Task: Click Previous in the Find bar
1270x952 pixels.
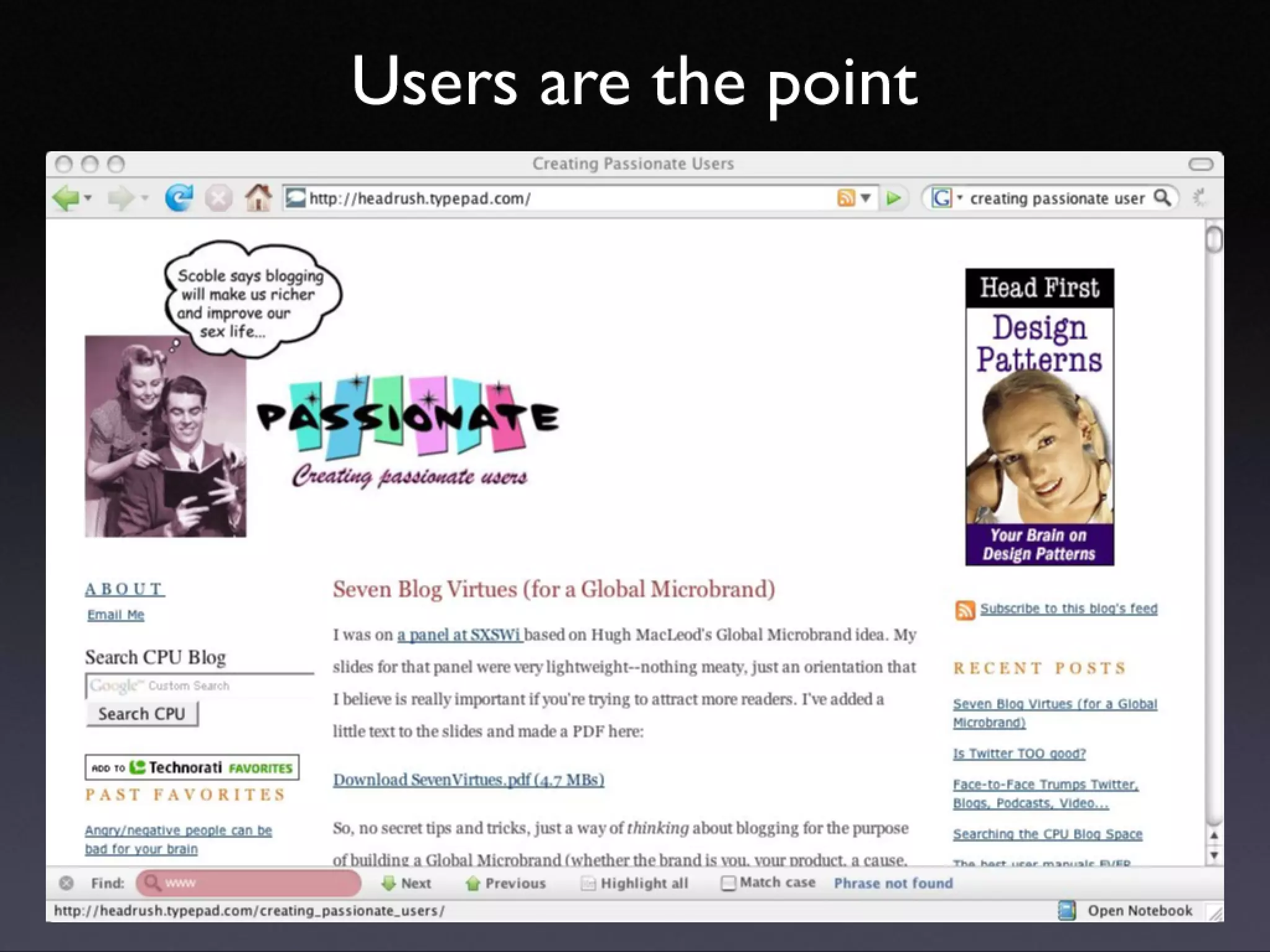Action: pyautogui.click(x=506, y=883)
